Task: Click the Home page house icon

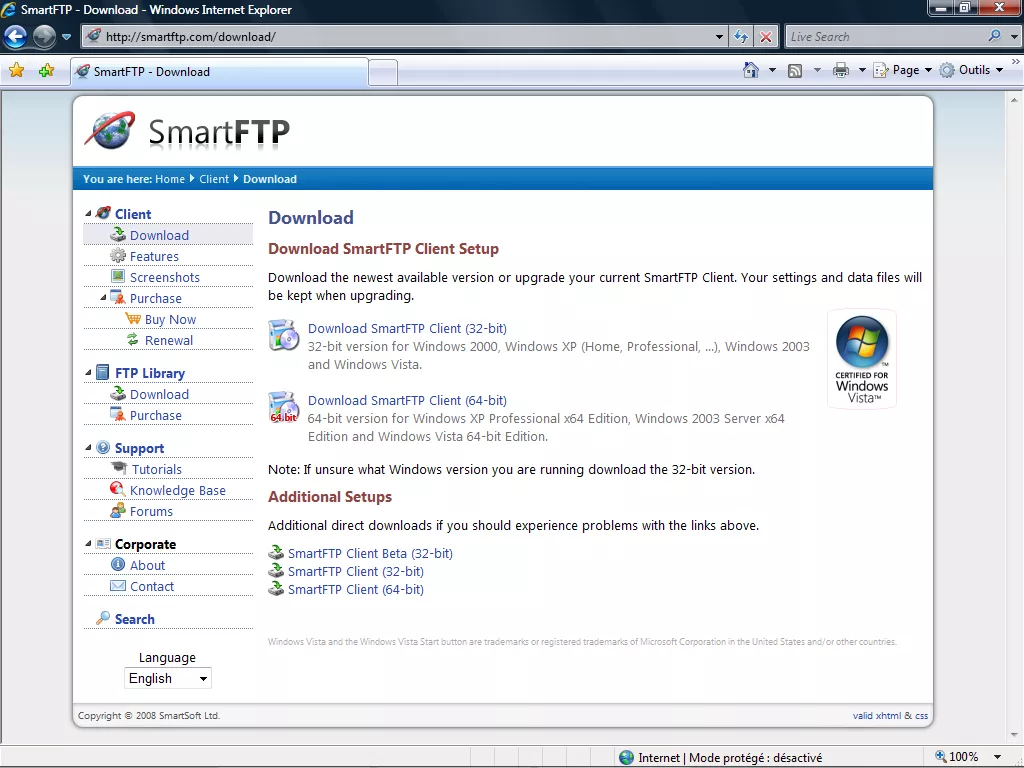Action: click(x=751, y=70)
